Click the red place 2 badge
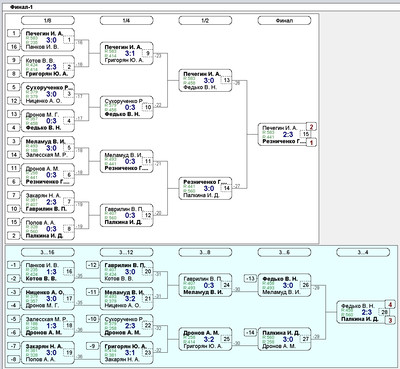Viewport: 400px width, 369px height. (311, 127)
